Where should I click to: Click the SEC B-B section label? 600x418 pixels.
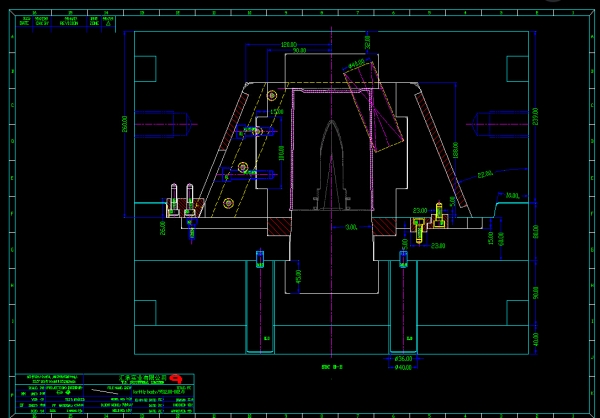(332, 367)
